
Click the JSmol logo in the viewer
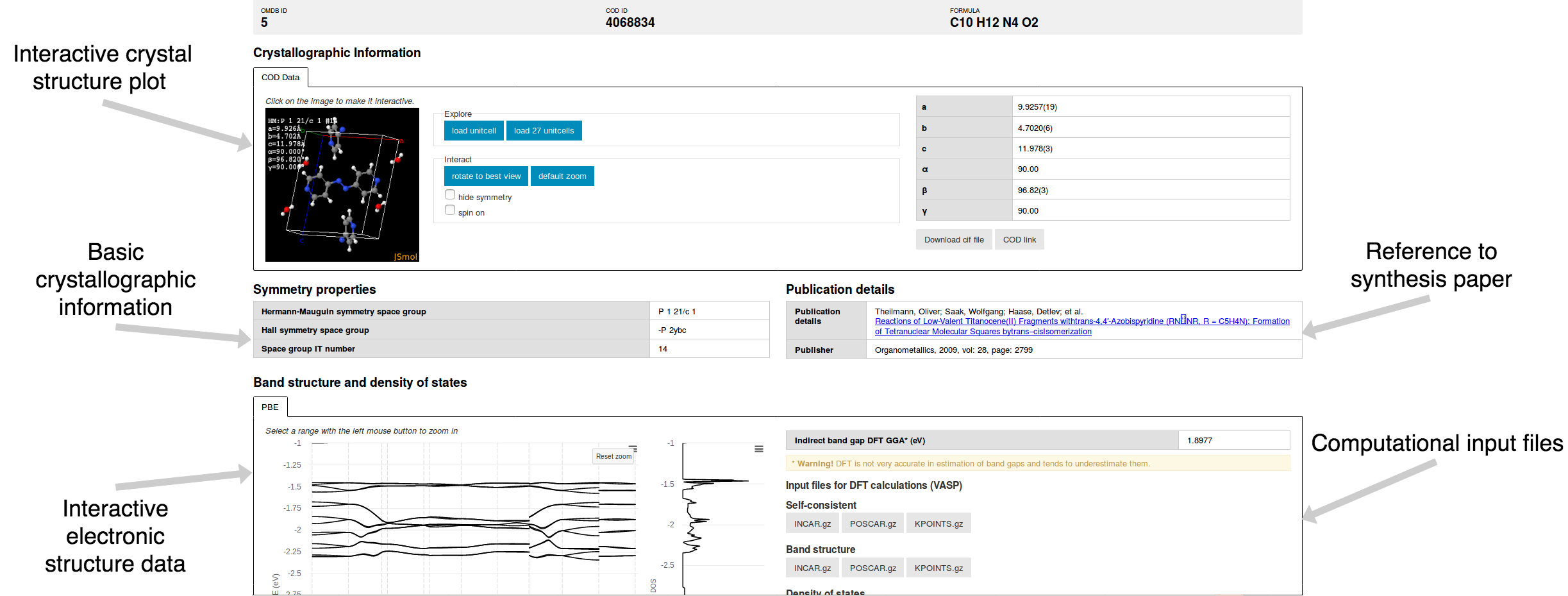click(405, 257)
